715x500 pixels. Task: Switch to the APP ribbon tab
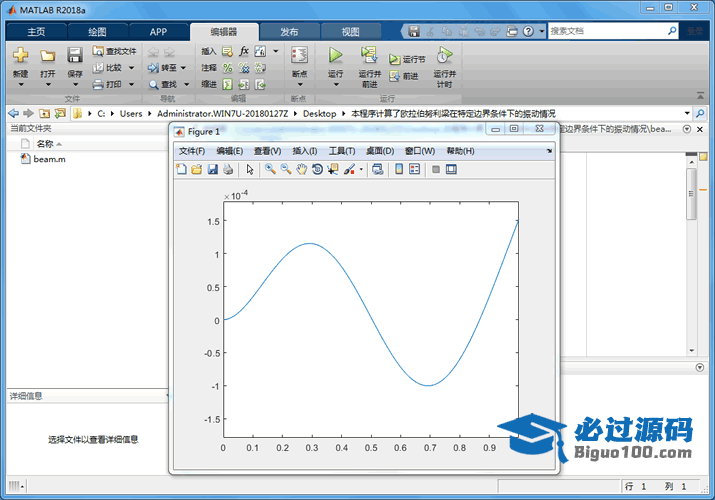click(158, 32)
